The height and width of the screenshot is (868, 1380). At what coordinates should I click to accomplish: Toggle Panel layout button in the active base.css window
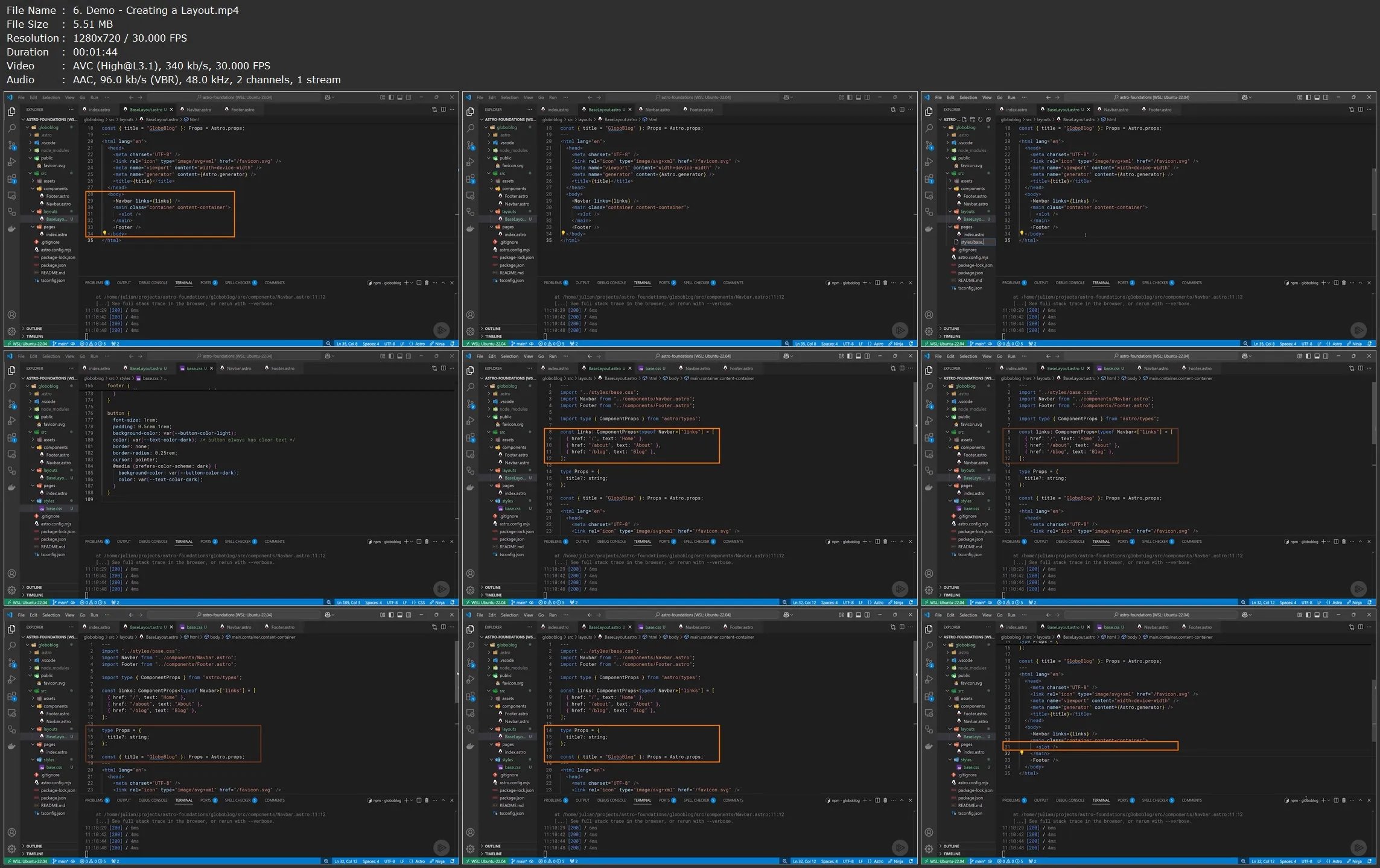pos(399,356)
